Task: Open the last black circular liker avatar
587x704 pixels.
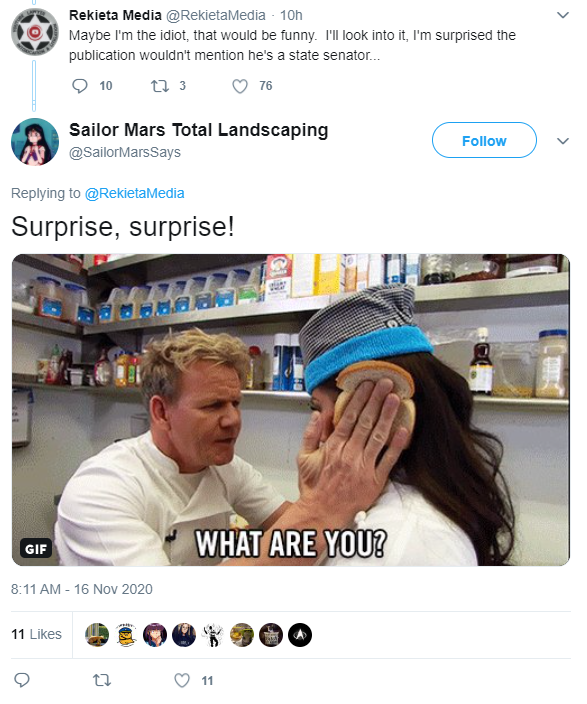Action: point(300,635)
